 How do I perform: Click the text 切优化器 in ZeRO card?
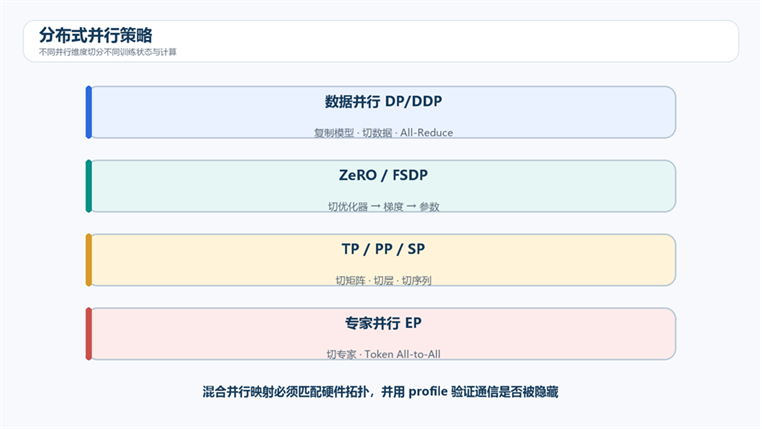click(x=347, y=206)
